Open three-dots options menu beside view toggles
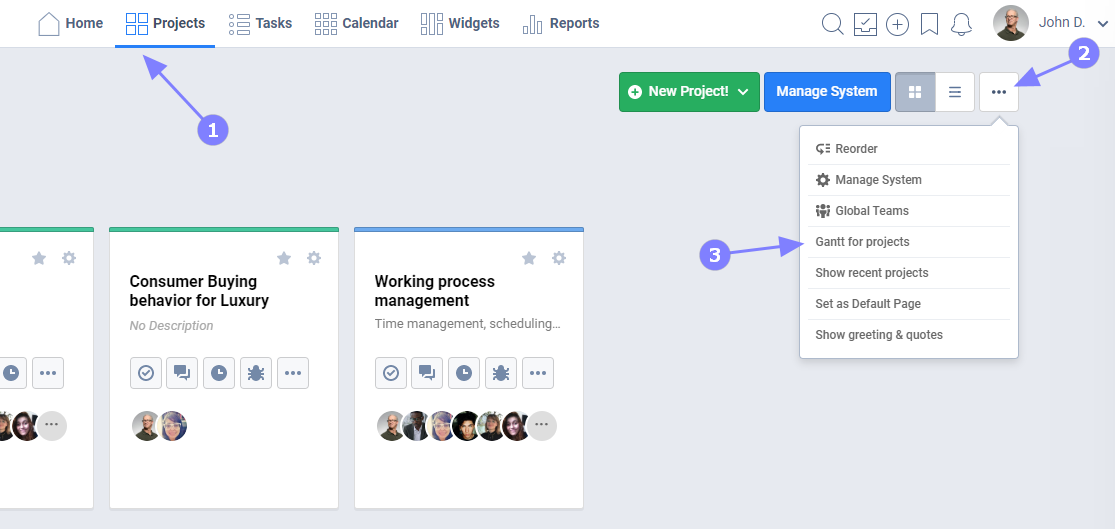The image size is (1115, 529). pos(999,92)
